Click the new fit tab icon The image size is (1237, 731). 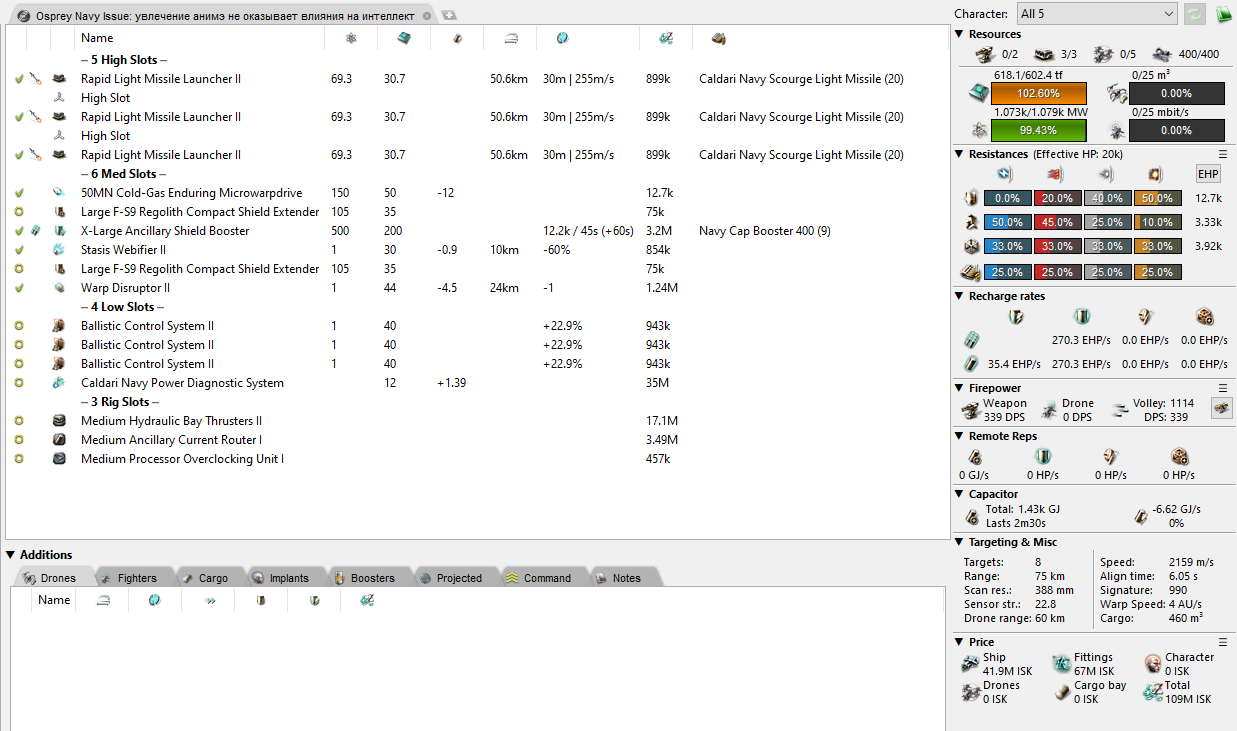pyautogui.click(x=449, y=16)
